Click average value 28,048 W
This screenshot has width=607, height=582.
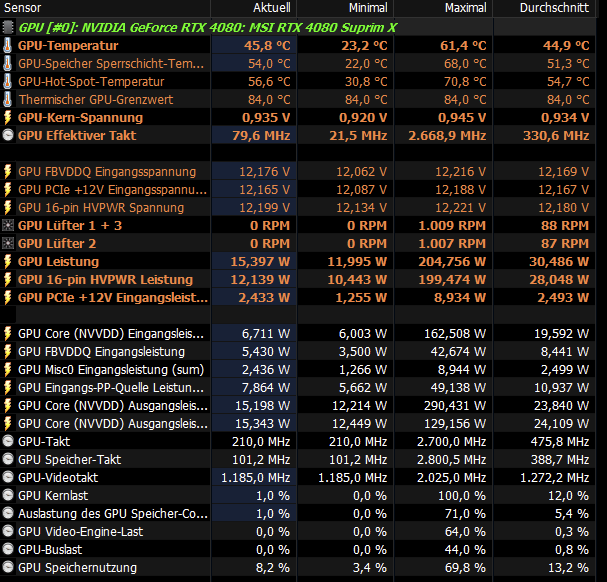pyautogui.click(x=559, y=280)
